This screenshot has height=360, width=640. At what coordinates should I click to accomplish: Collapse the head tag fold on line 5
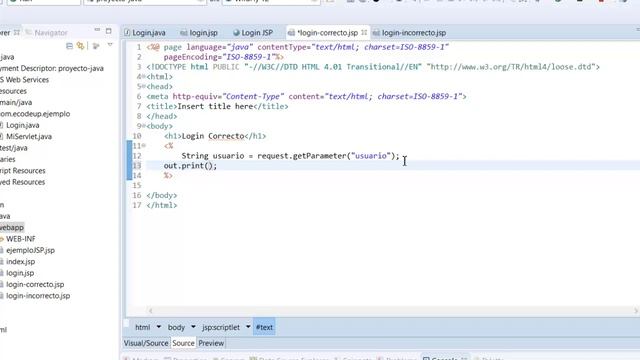[143, 87]
